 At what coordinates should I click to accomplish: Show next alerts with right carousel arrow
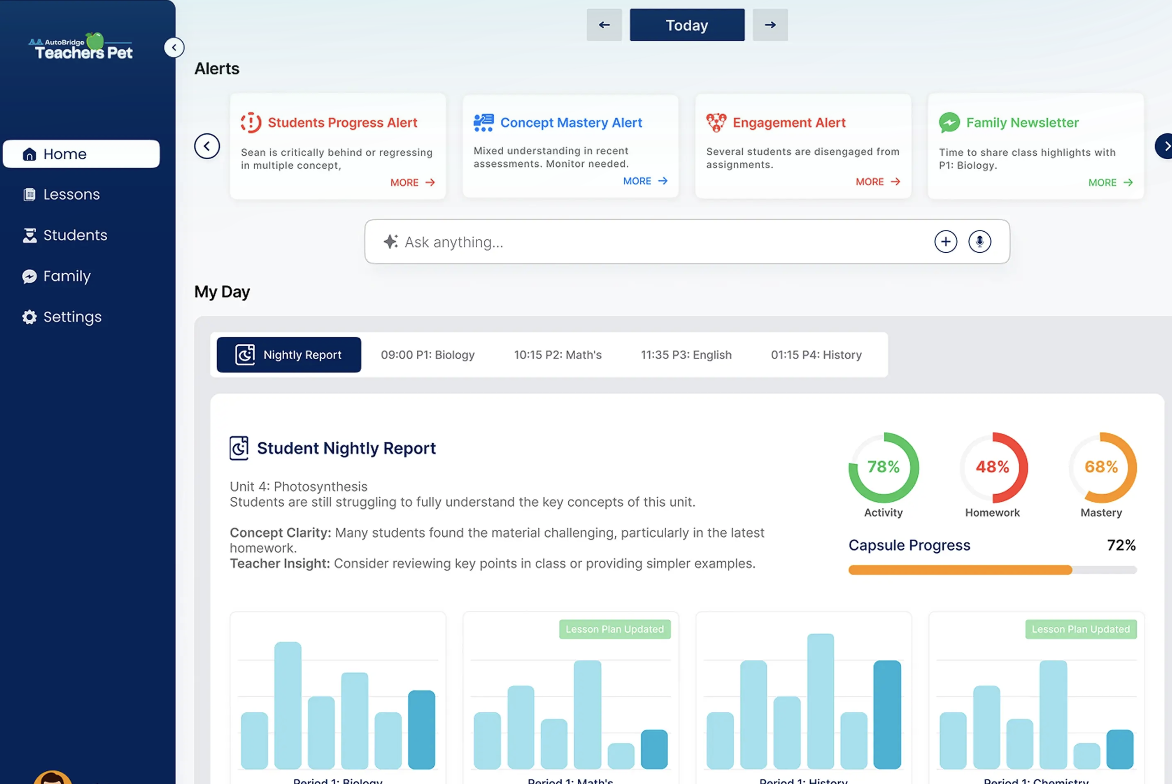1164,146
